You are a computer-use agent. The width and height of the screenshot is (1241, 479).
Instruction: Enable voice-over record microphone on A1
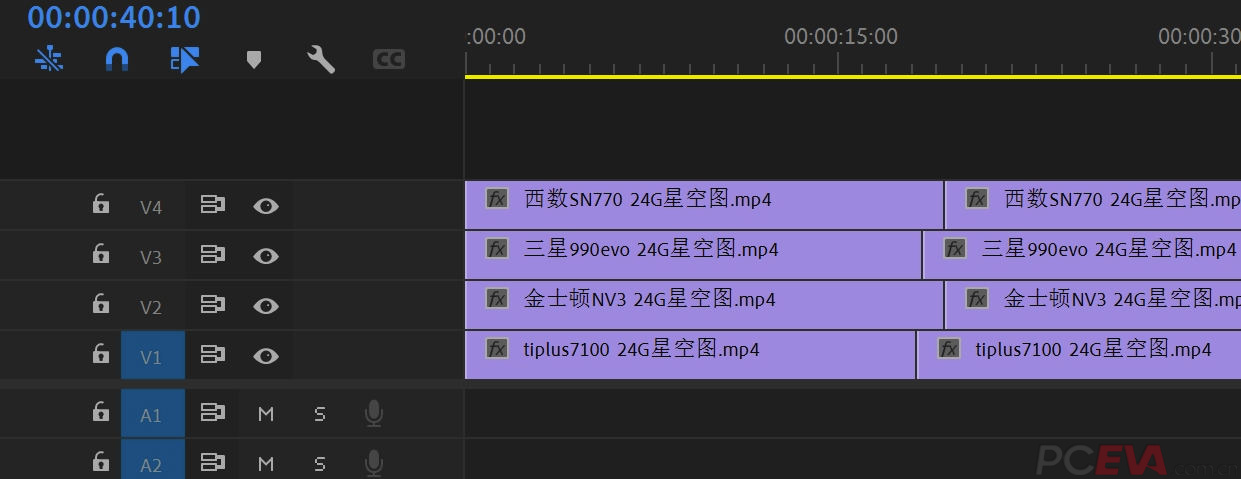374,413
